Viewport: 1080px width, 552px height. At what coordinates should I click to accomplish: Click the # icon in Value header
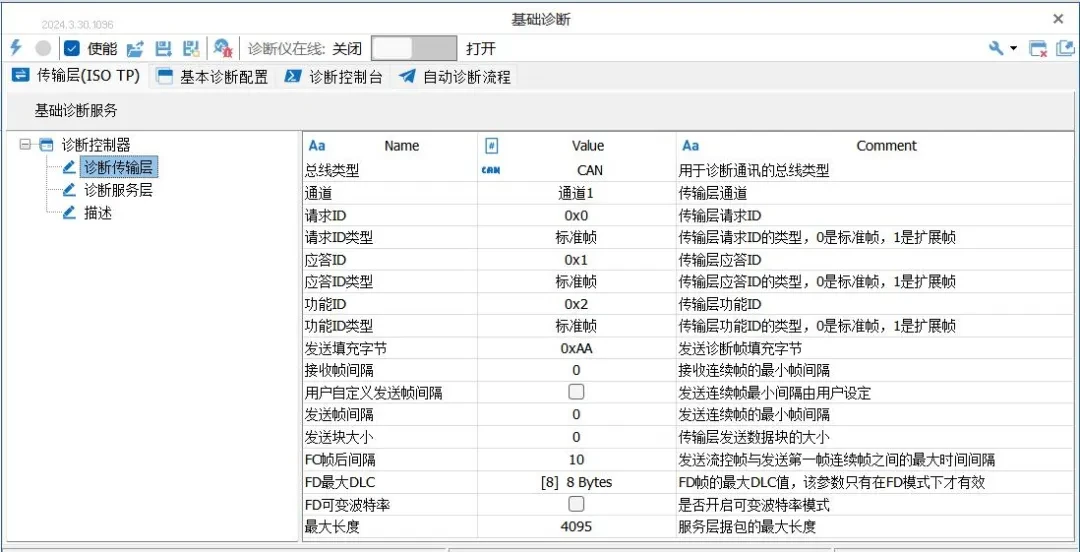point(492,145)
